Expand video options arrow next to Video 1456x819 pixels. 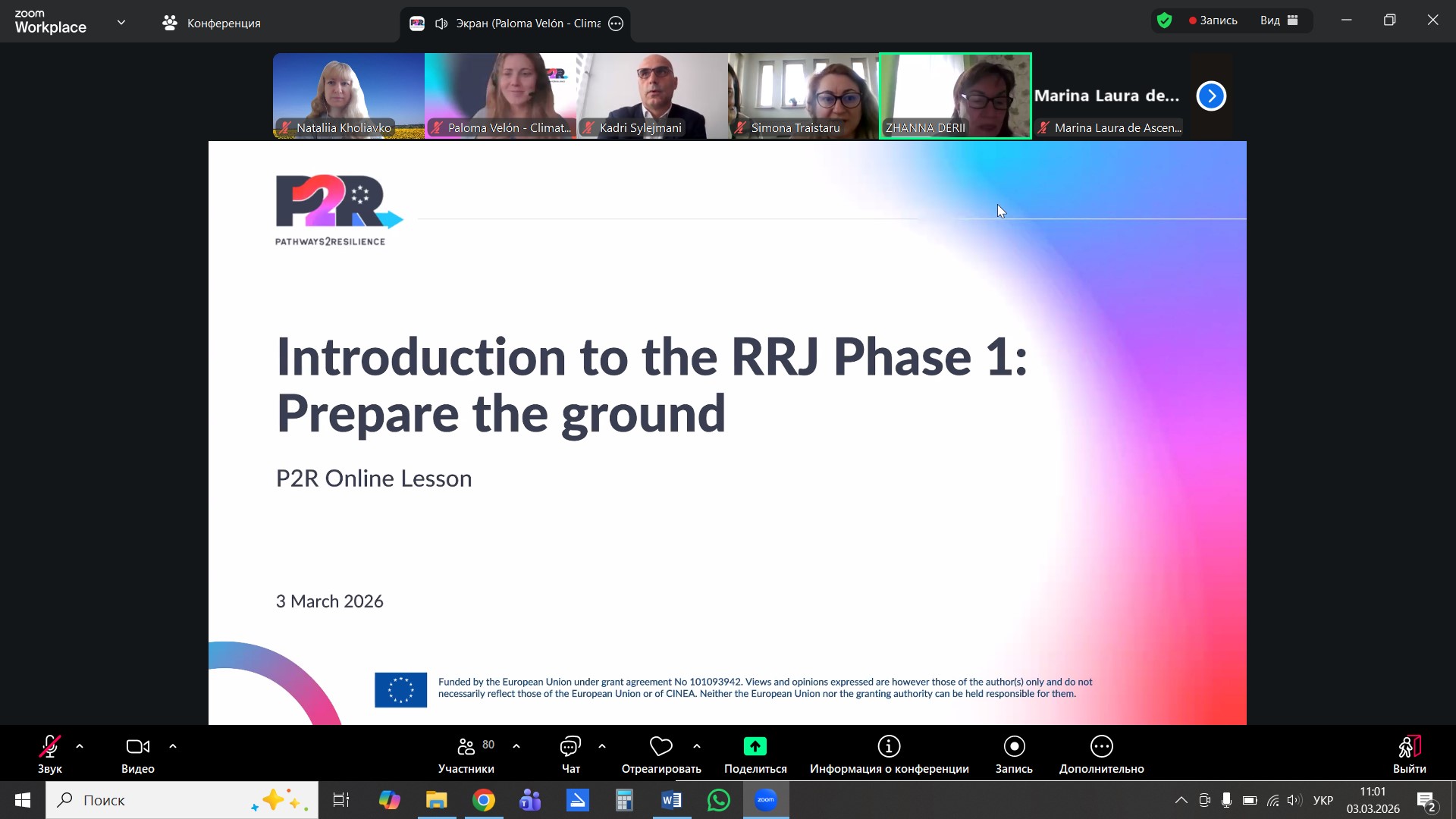tap(173, 747)
